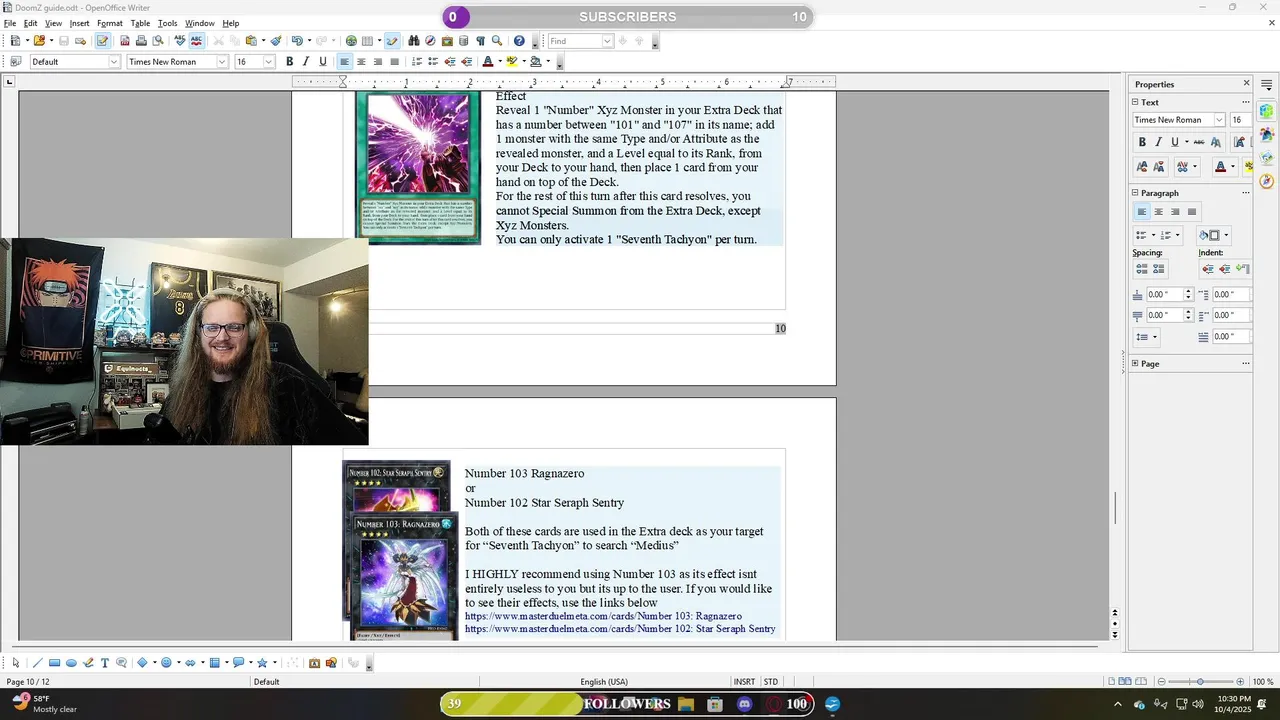Image resolution: width=1280 pixels, height=720 pixels.
Task: Toggle Edit File mode icon
Action: click(x=102, y=41)
